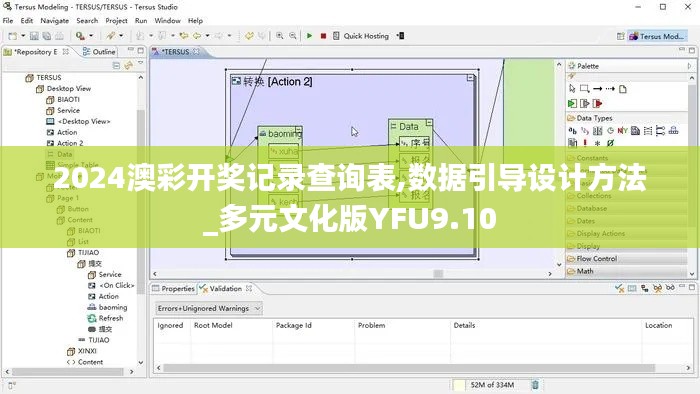Pick the hierarchy data structure icon

click(x=673, y=131)
